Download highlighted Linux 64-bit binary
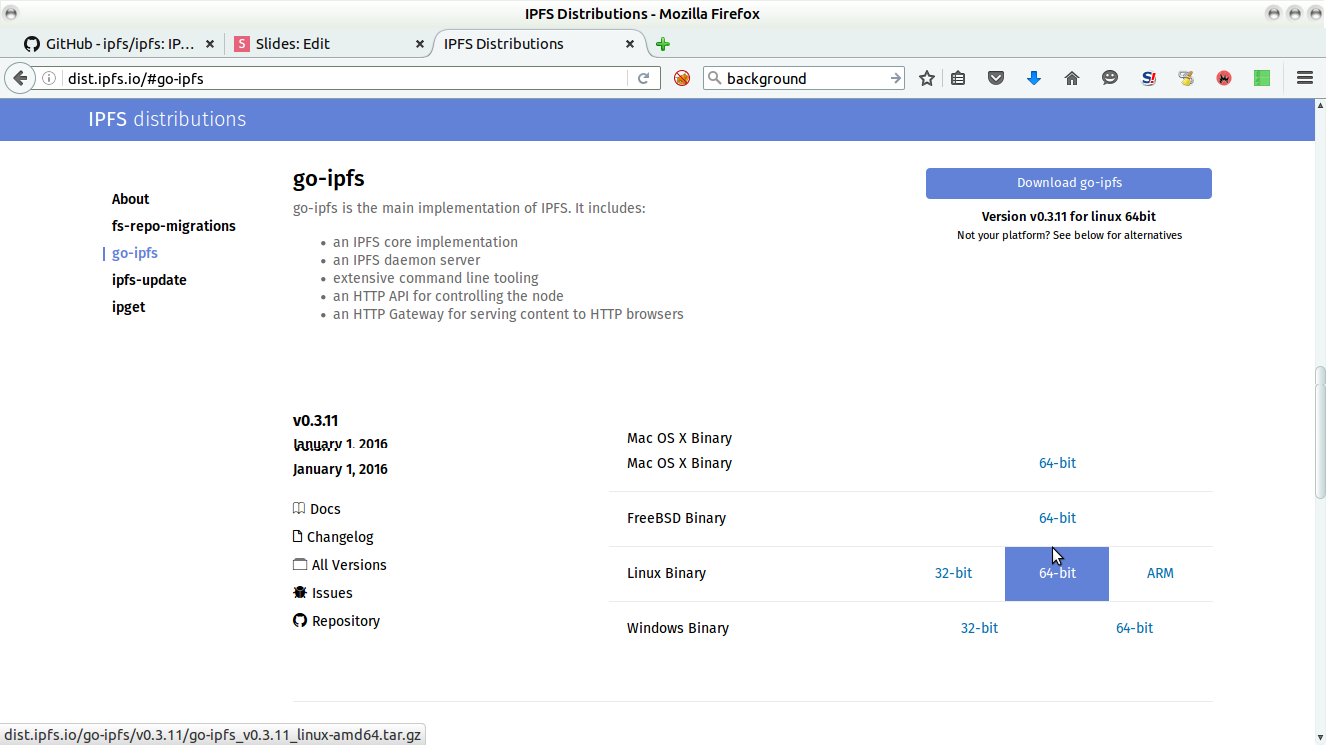The width and height of the screenshot is (1326, 745). point(1057,574)
